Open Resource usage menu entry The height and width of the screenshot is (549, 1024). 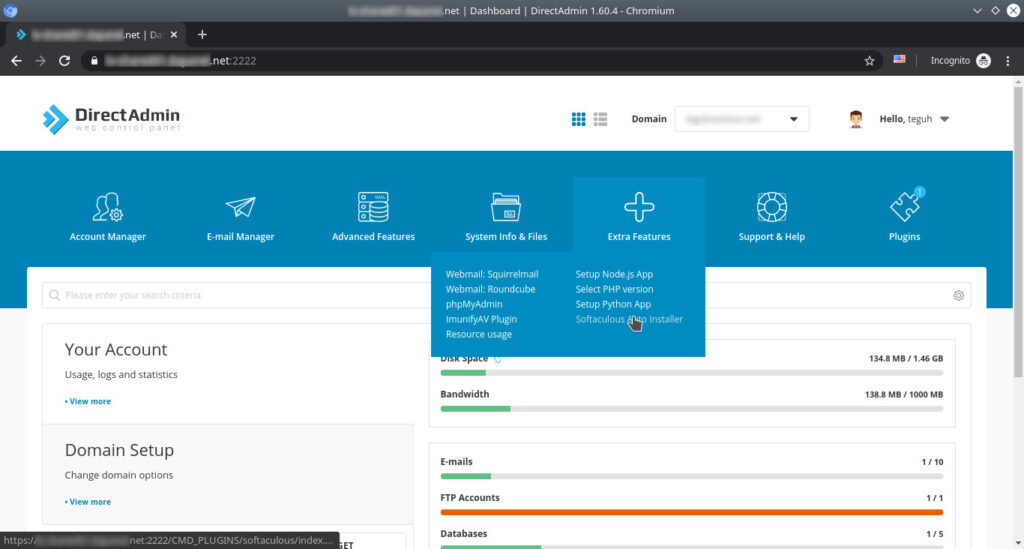tap(479, 334)
